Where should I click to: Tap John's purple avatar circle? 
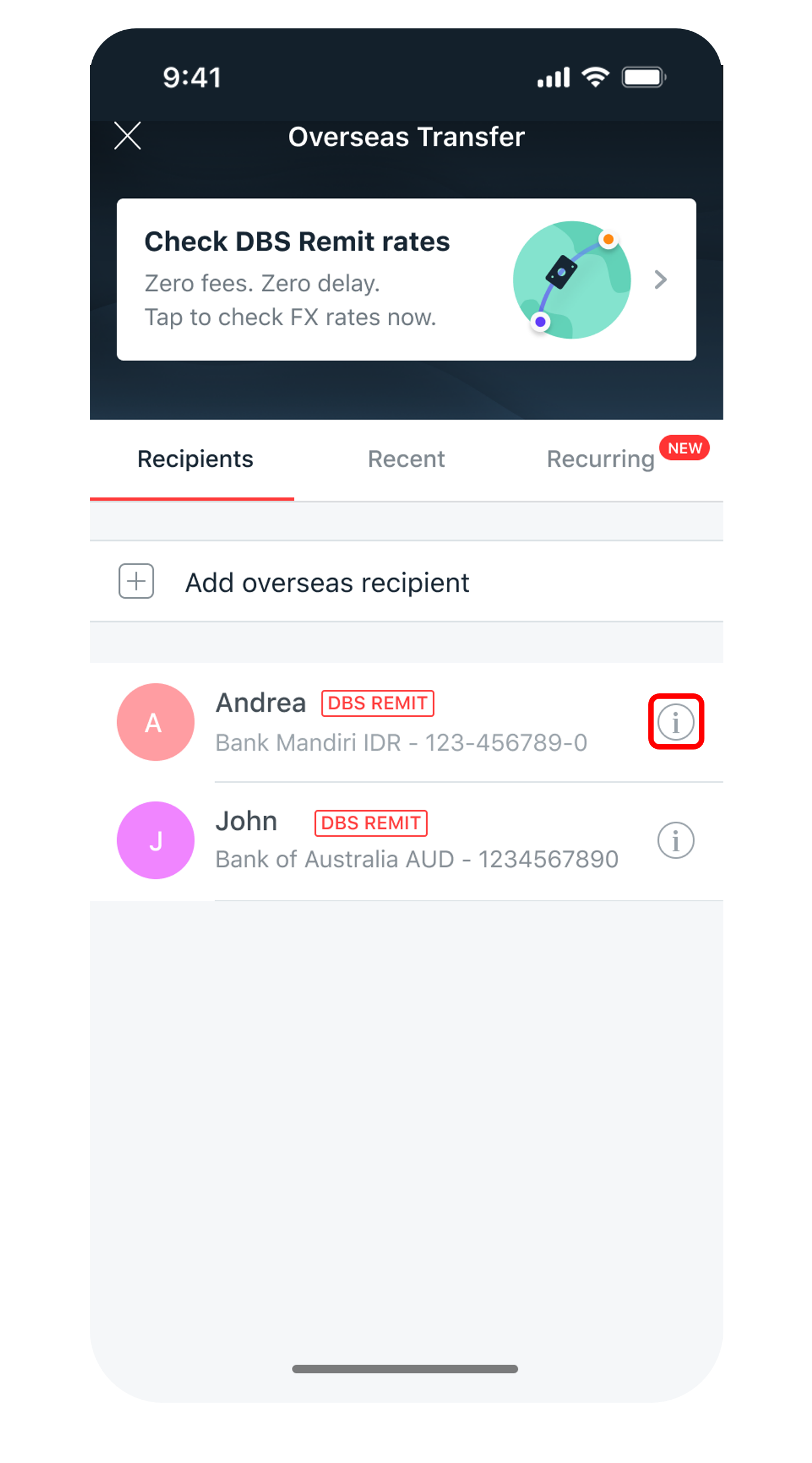[155, 840]
